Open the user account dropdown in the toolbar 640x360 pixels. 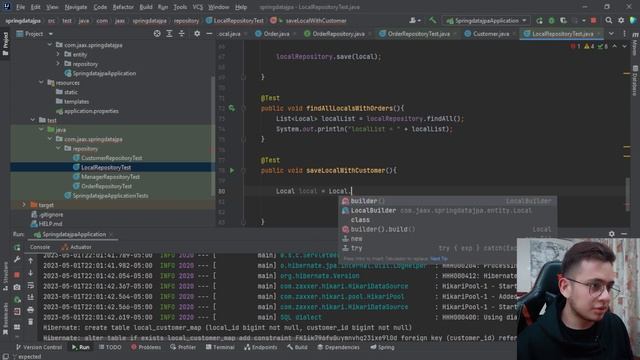[415, 20]
